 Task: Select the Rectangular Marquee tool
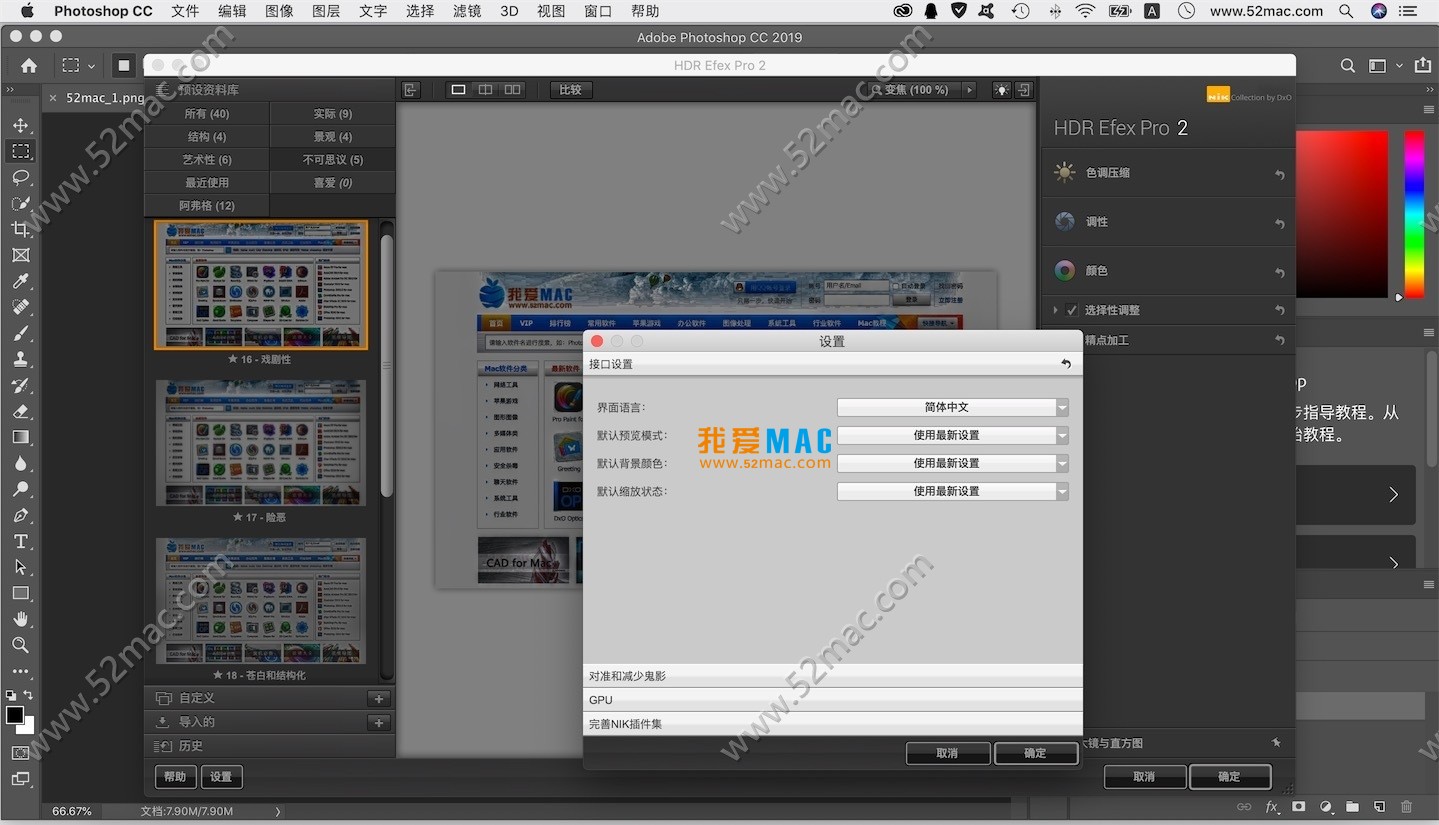coord(20,152)
